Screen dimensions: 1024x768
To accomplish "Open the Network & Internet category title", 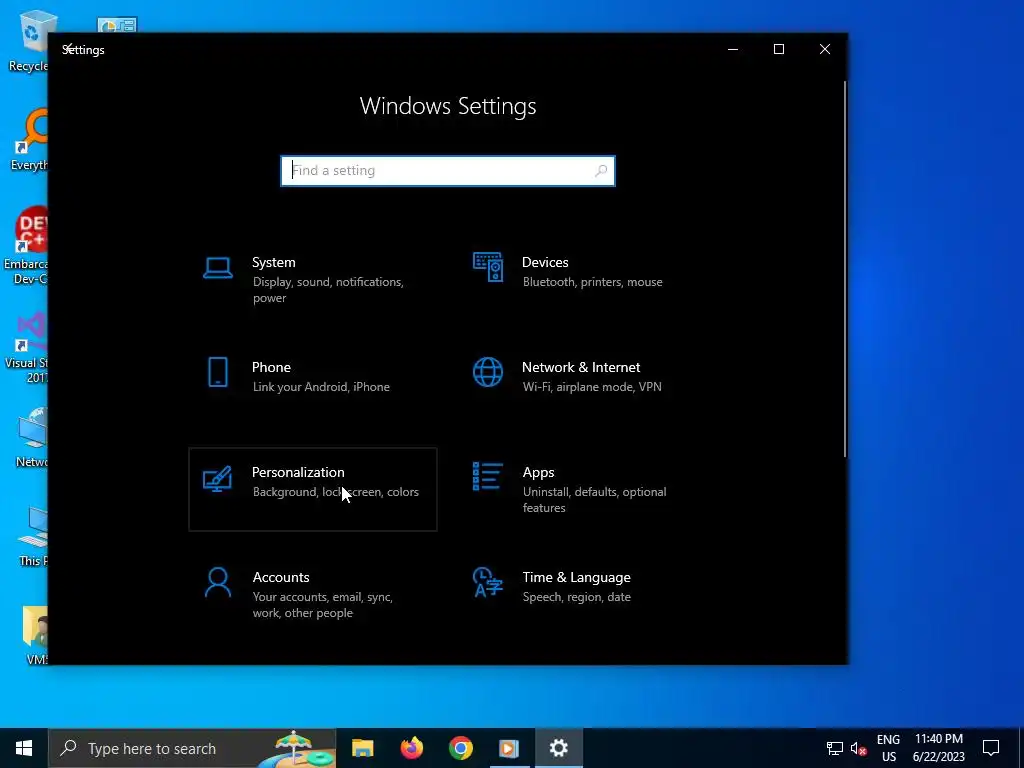I will coord(581,367).
